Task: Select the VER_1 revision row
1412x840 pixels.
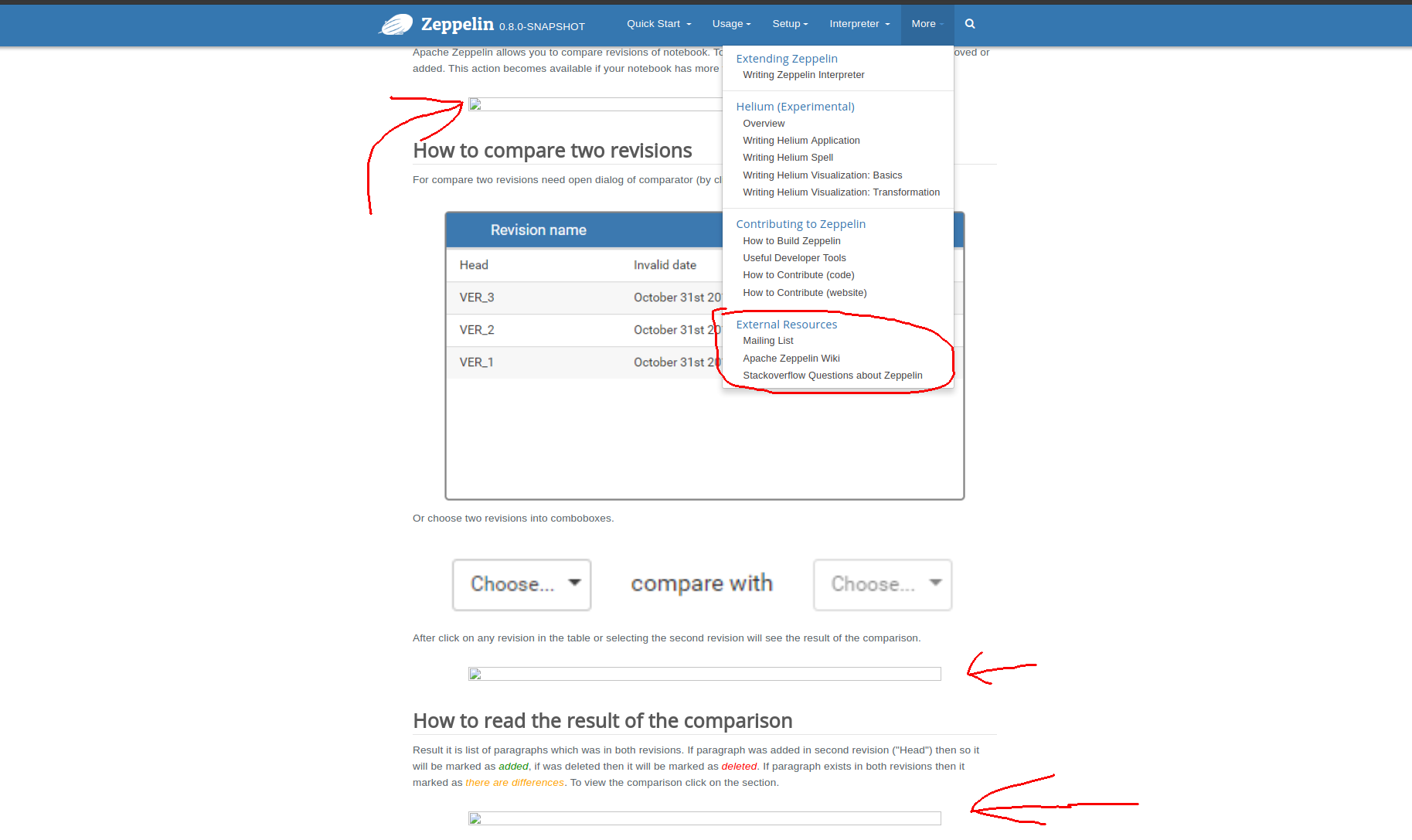Action: click(584, 362)
